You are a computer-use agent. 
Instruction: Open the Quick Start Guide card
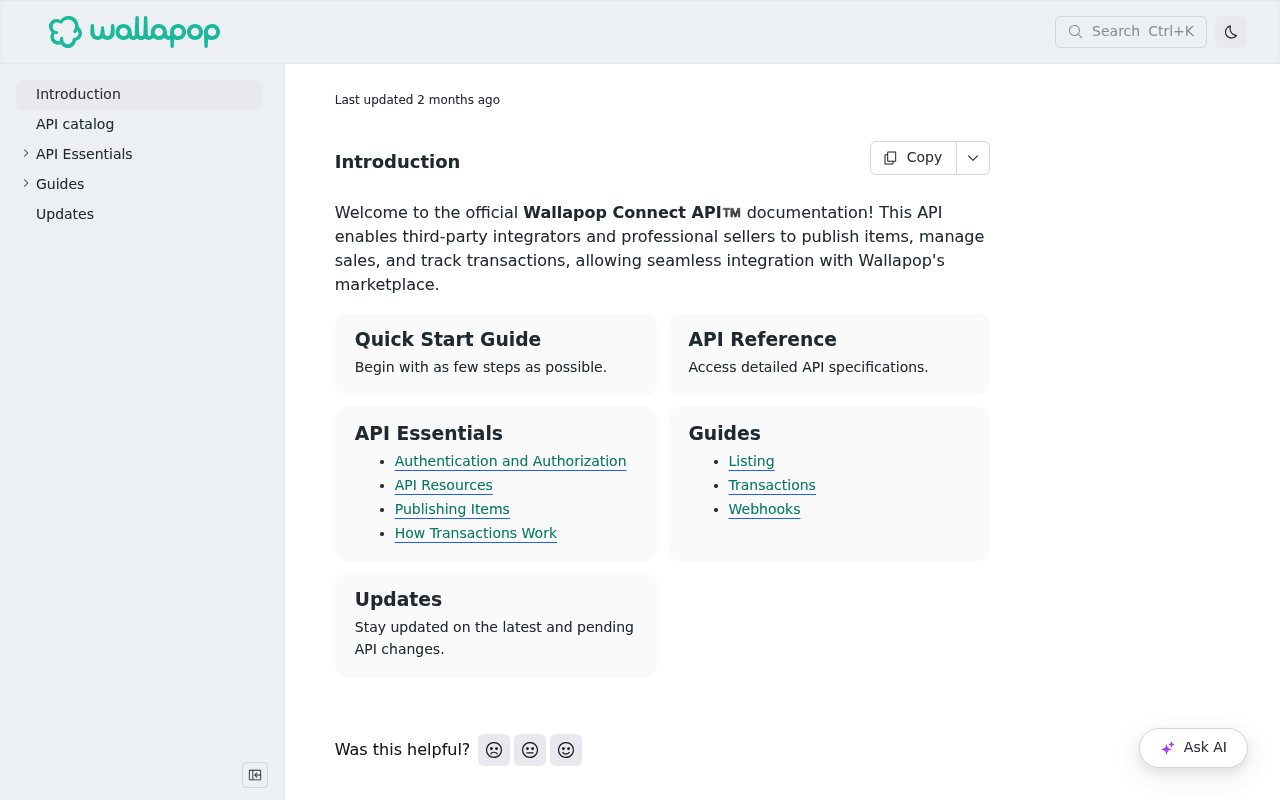[496, 354]
